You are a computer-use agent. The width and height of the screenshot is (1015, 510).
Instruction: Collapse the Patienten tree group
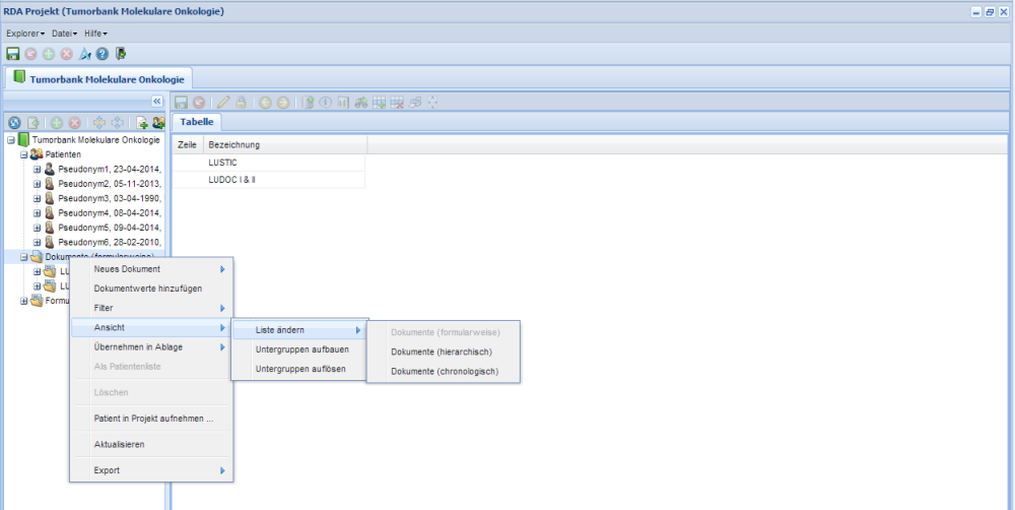point(24,155)
